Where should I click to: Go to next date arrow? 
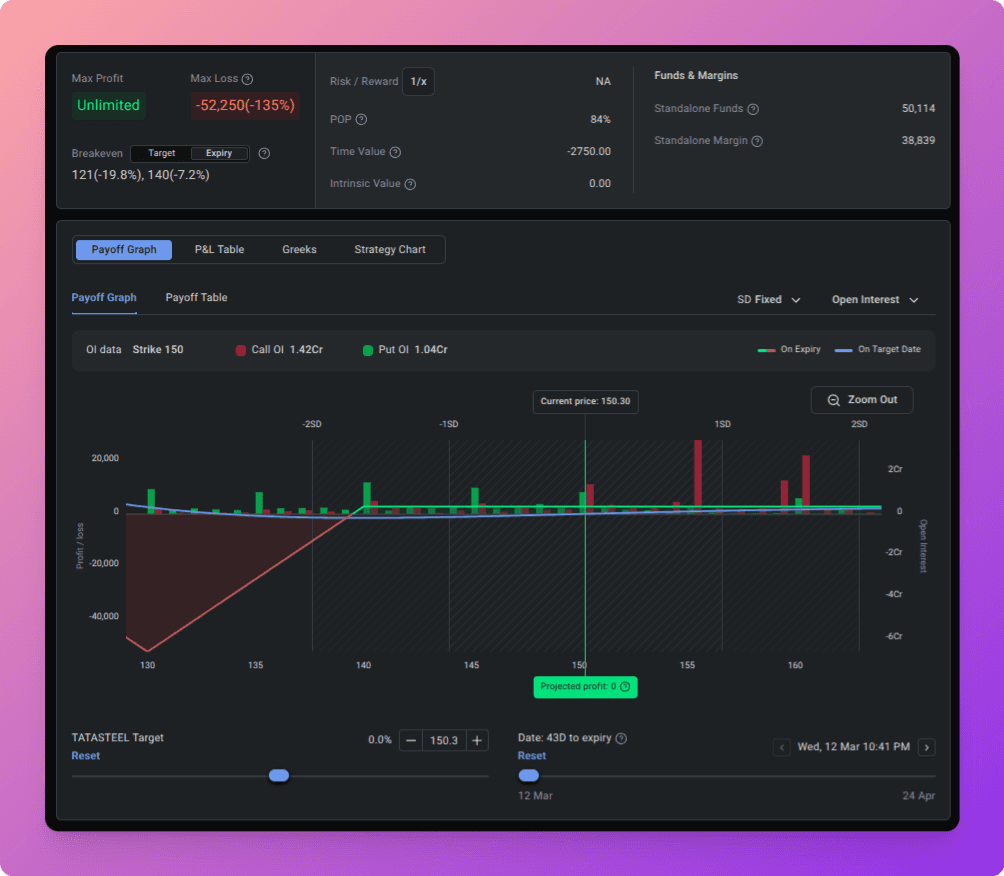point(927,747)
